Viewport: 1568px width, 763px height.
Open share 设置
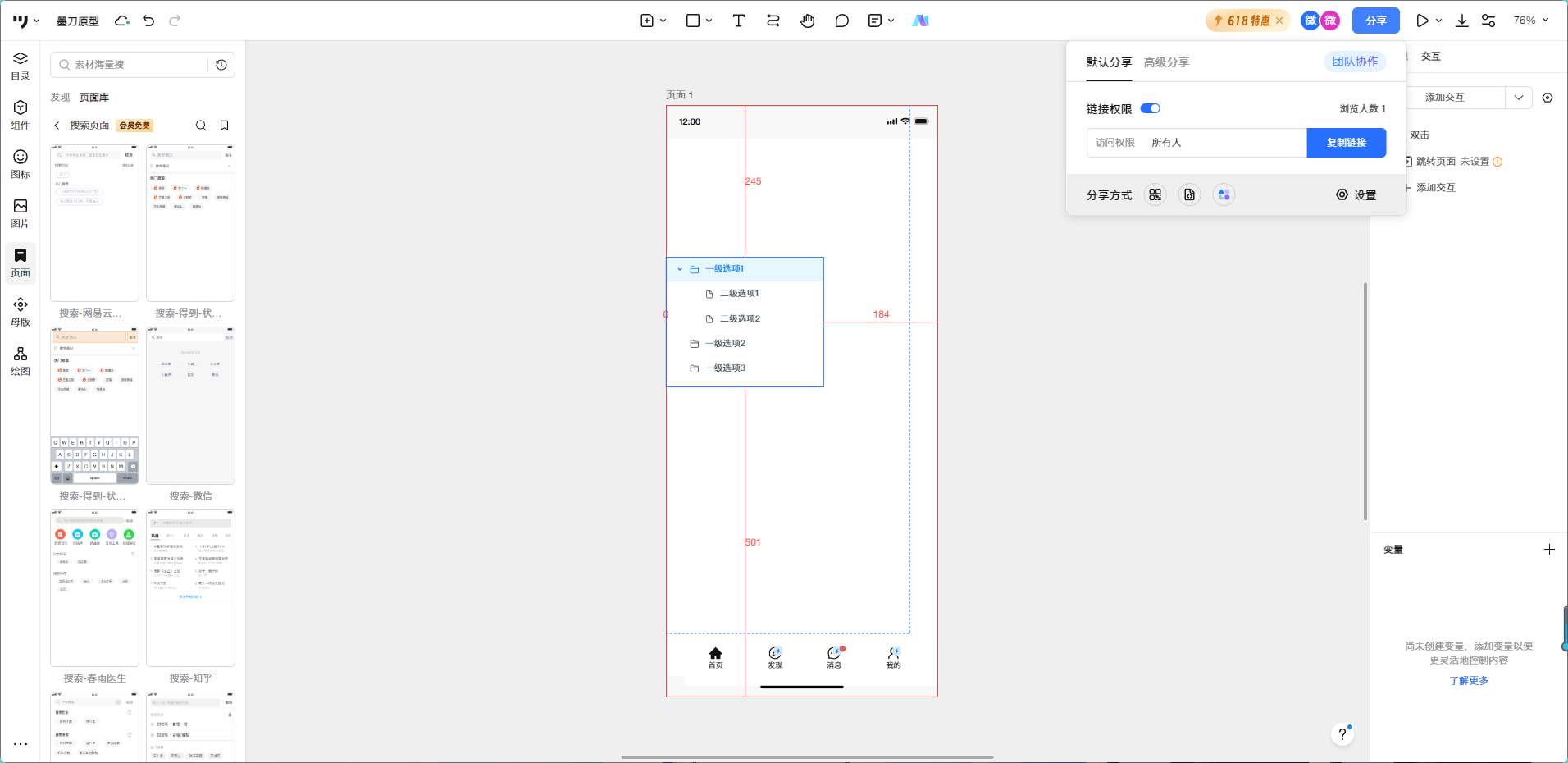tap(1356, 195)
